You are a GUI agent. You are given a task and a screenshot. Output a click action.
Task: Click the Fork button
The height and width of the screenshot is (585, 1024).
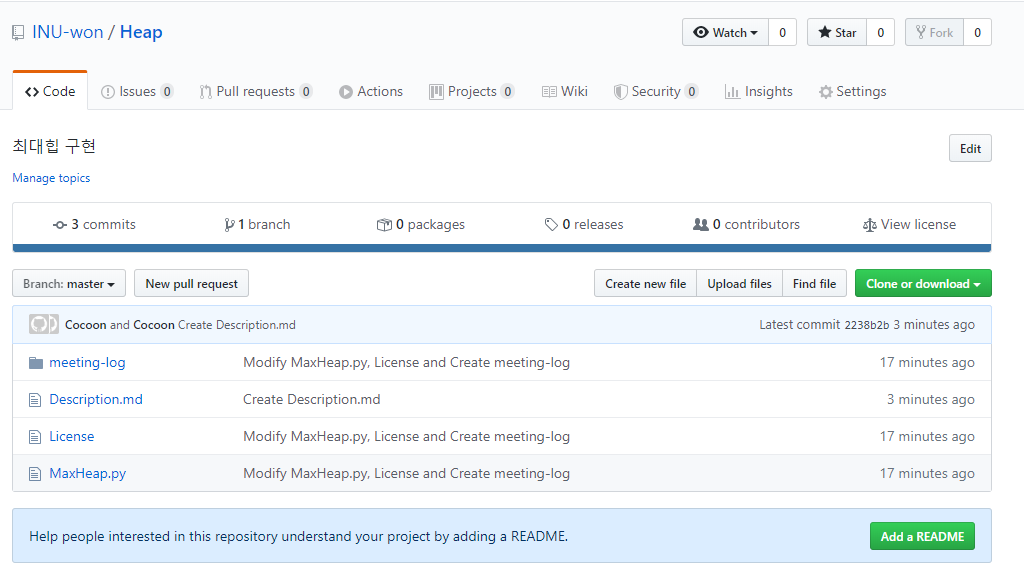tap(935, 33)
